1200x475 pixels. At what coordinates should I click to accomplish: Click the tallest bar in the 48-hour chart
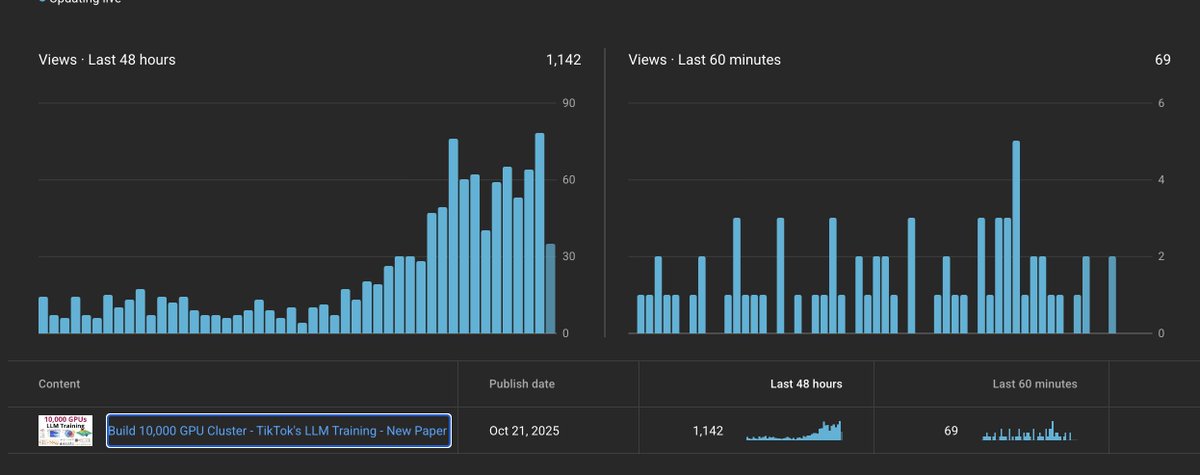(540, 233)
